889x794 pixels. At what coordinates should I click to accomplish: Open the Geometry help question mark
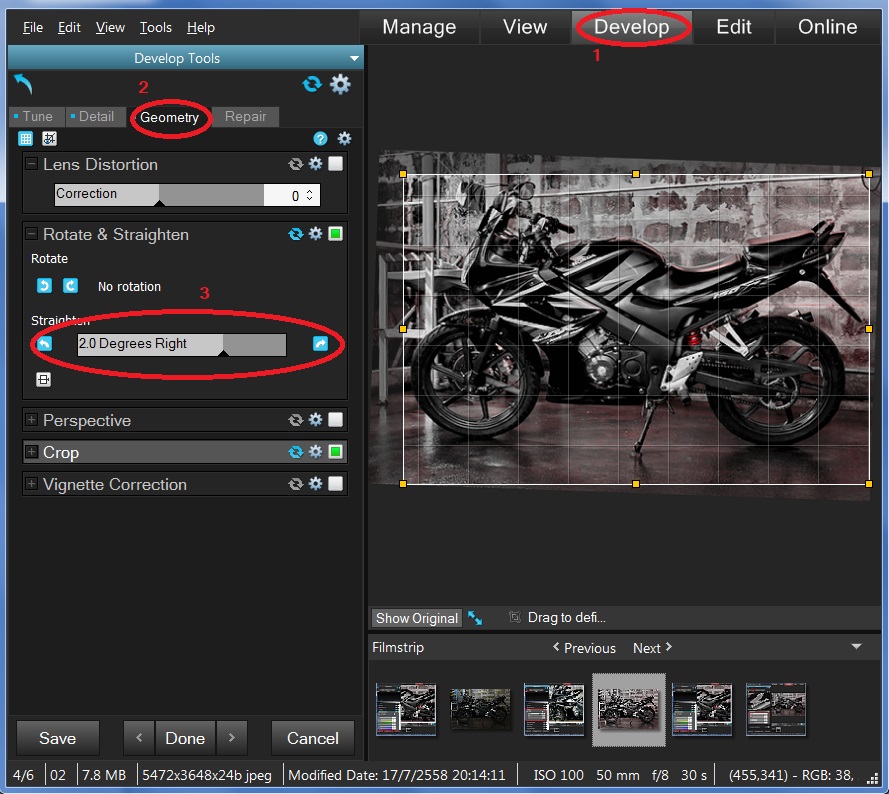click(x=320, y=139)
